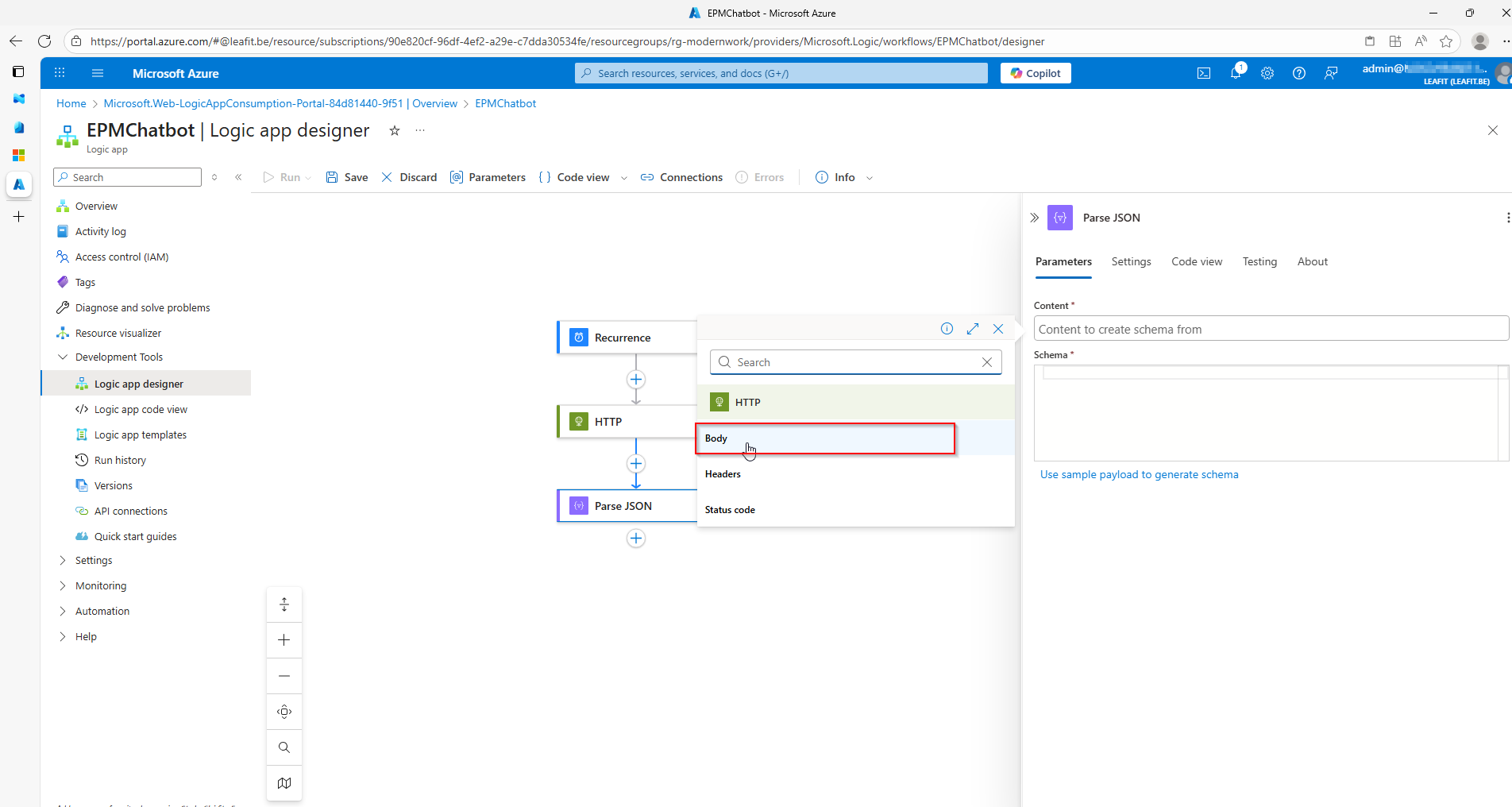Open Connections panel
The width and height of the screenshot is (1512, 807).
click(x=681, y=177)
